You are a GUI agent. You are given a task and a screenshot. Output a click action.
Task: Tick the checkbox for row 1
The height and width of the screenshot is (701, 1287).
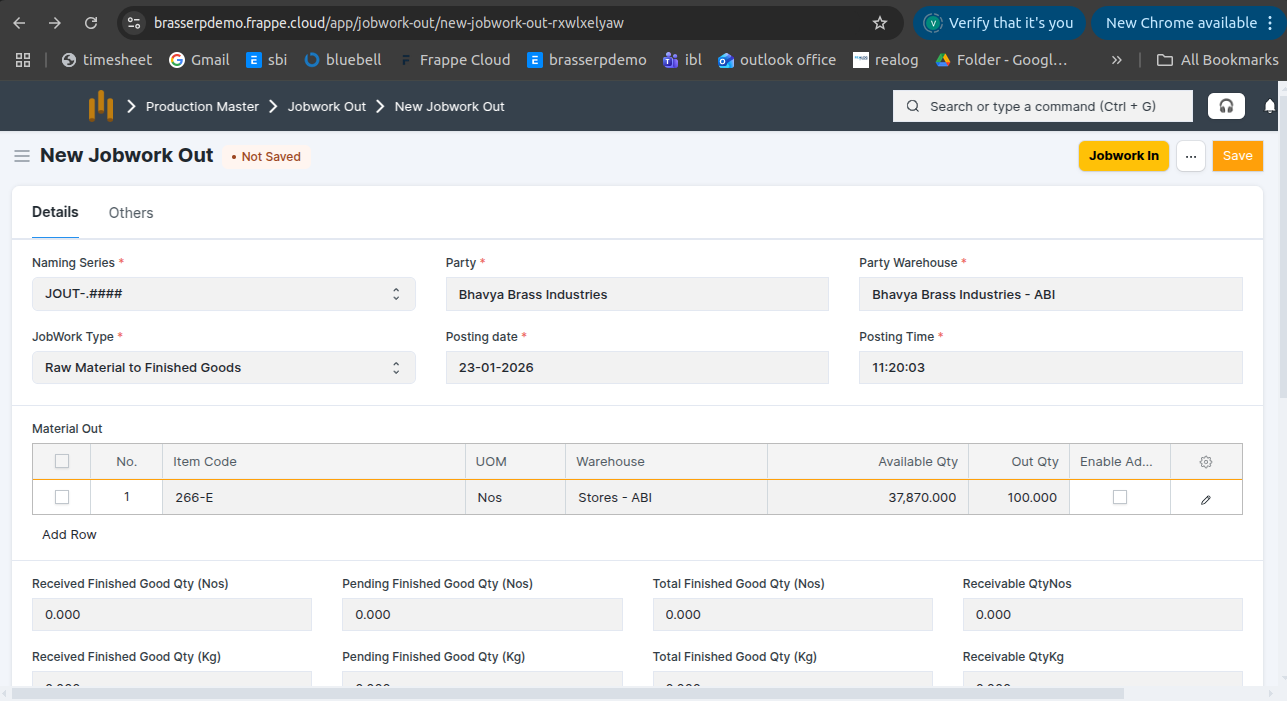click(x=62, y=497)
